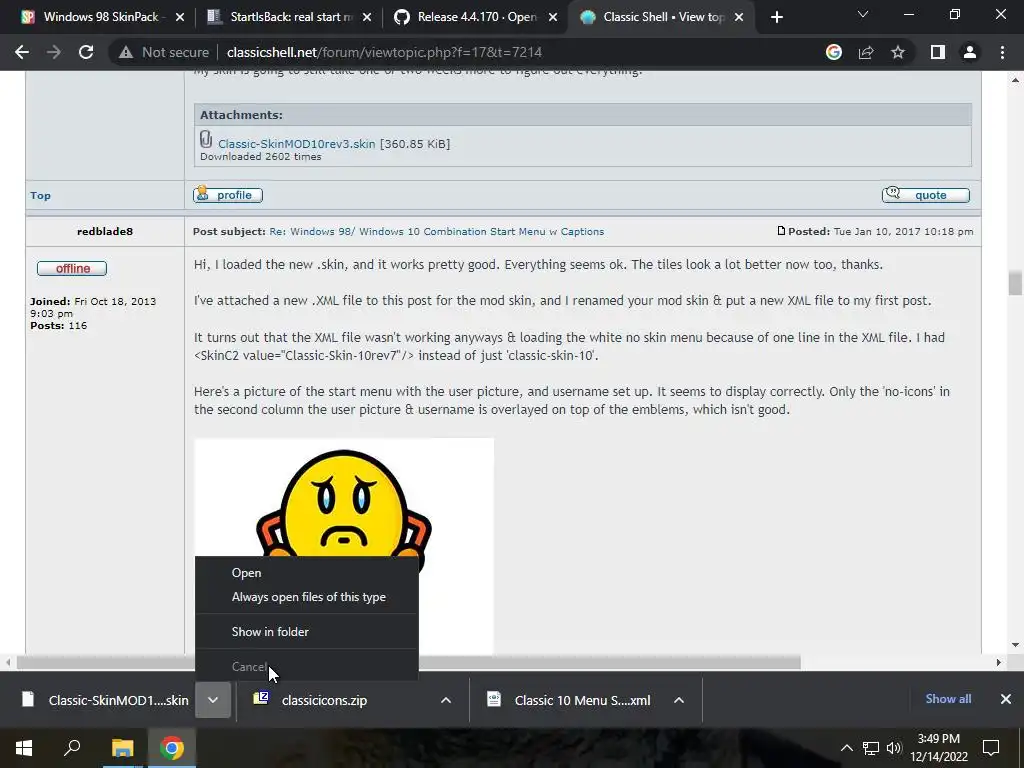Click the vertical scrollbar thumb
The image size is (1024, 768).
1015,283
